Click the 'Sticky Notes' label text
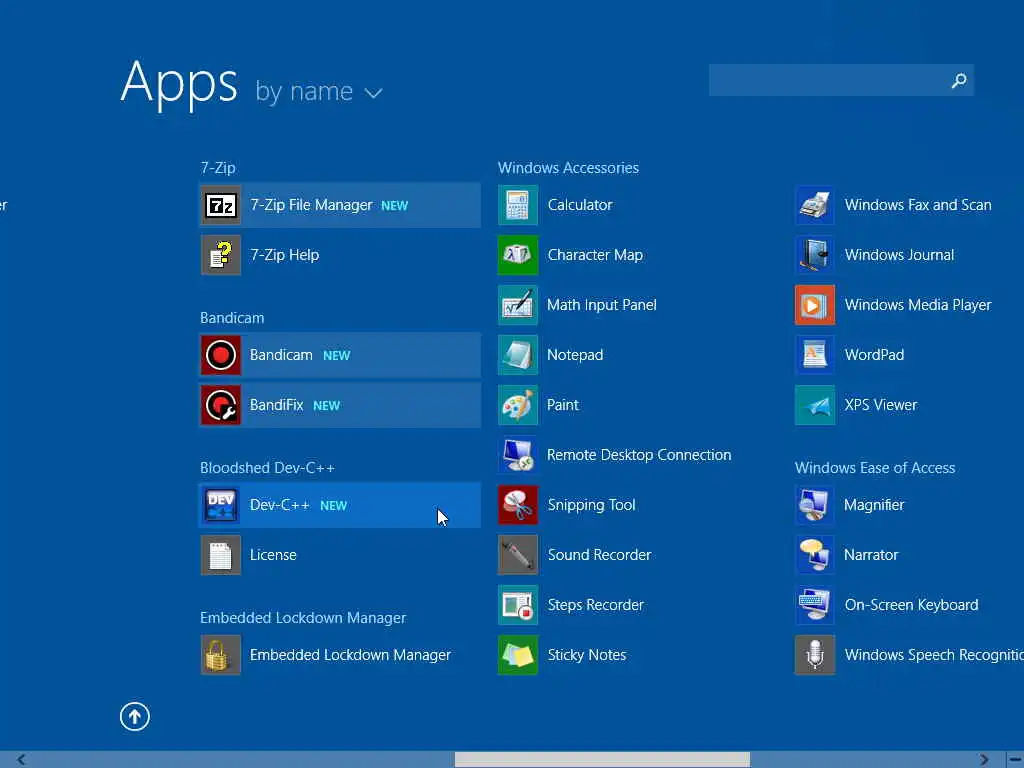This screenshot has width=1024, height=768. point(586,655)
